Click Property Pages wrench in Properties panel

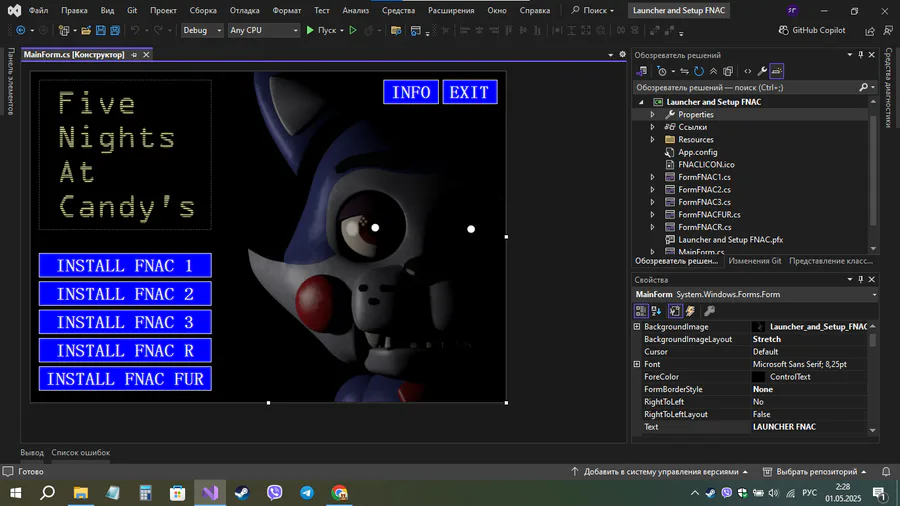[709, 311]
